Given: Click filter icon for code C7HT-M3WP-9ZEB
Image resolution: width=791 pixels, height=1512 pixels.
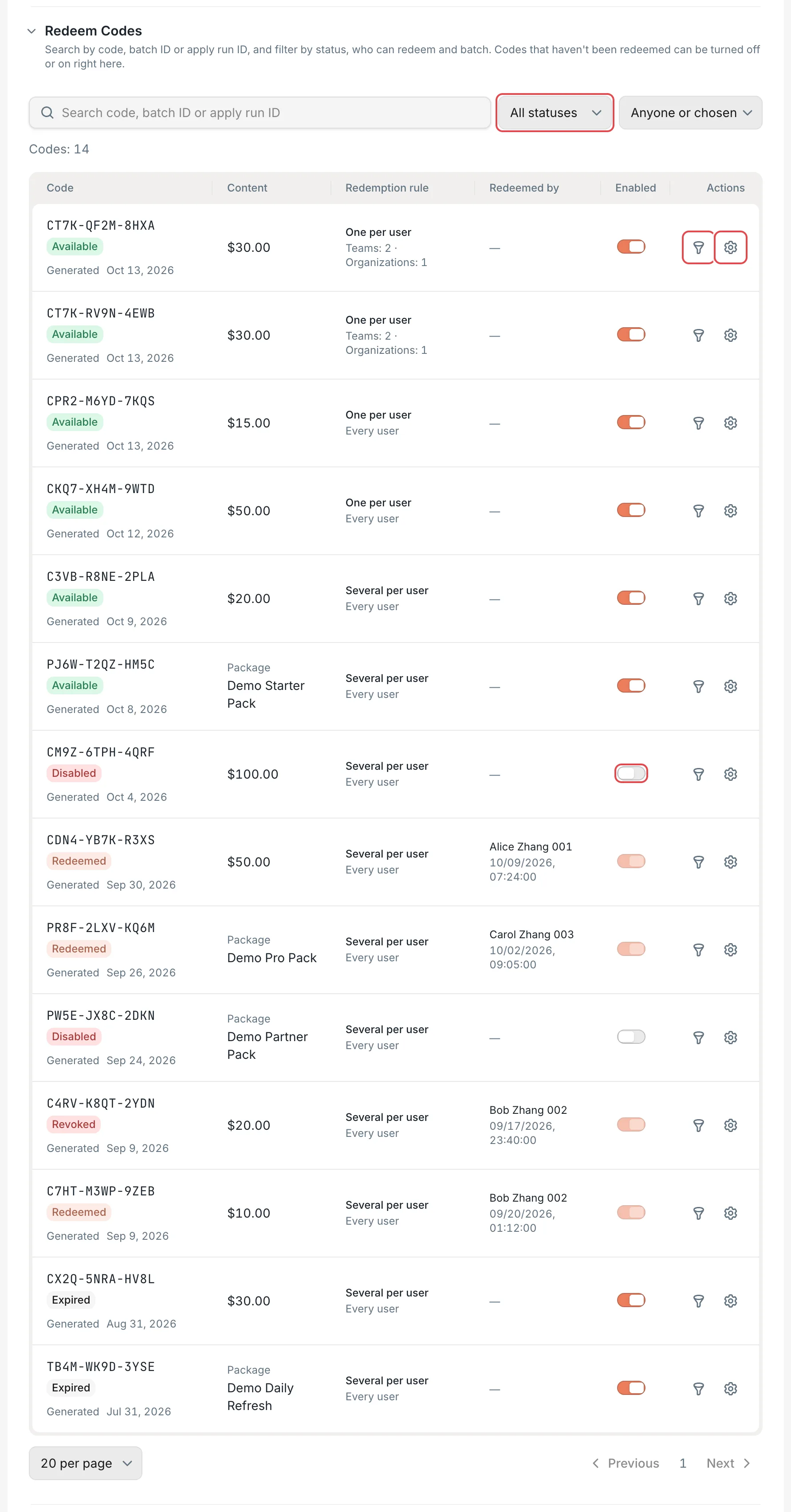Looking at the screenshot, I should pyautogui.click(x=698, y=1213).
